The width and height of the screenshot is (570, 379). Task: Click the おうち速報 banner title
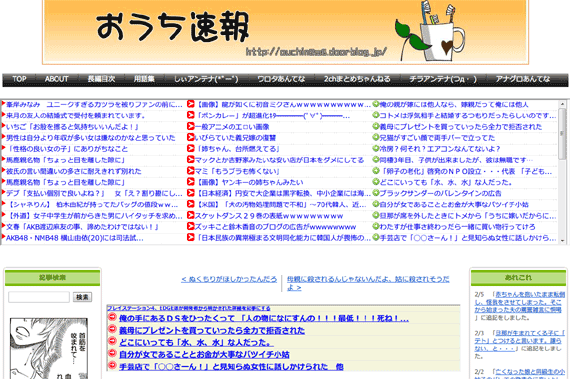(173, 27)
